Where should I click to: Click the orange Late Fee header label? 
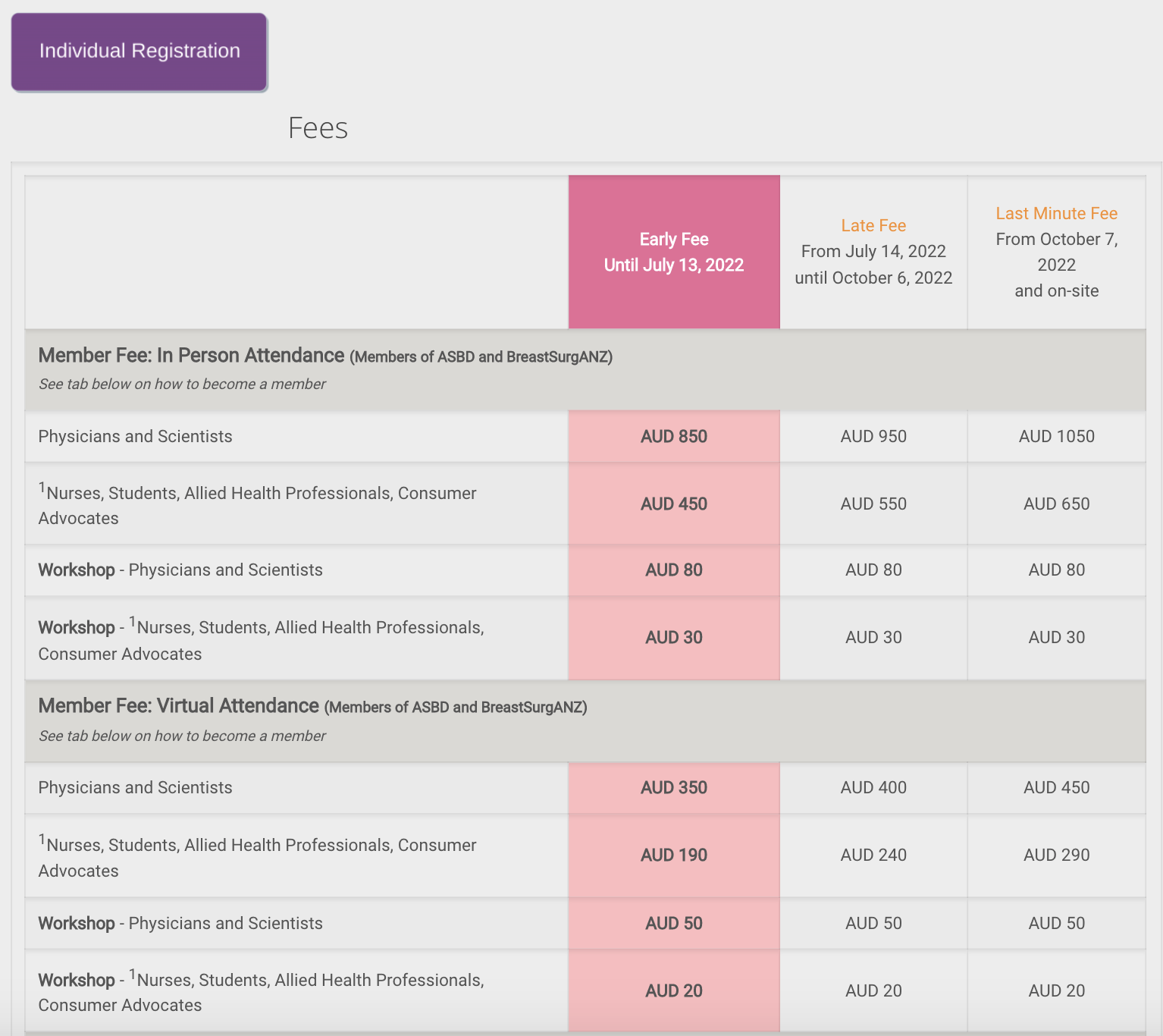[873, 225]
